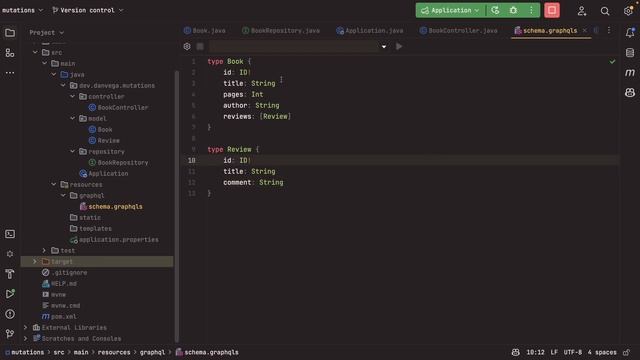Select Review class in project tree
Screen dimensions: 640x360
point(109,140)
